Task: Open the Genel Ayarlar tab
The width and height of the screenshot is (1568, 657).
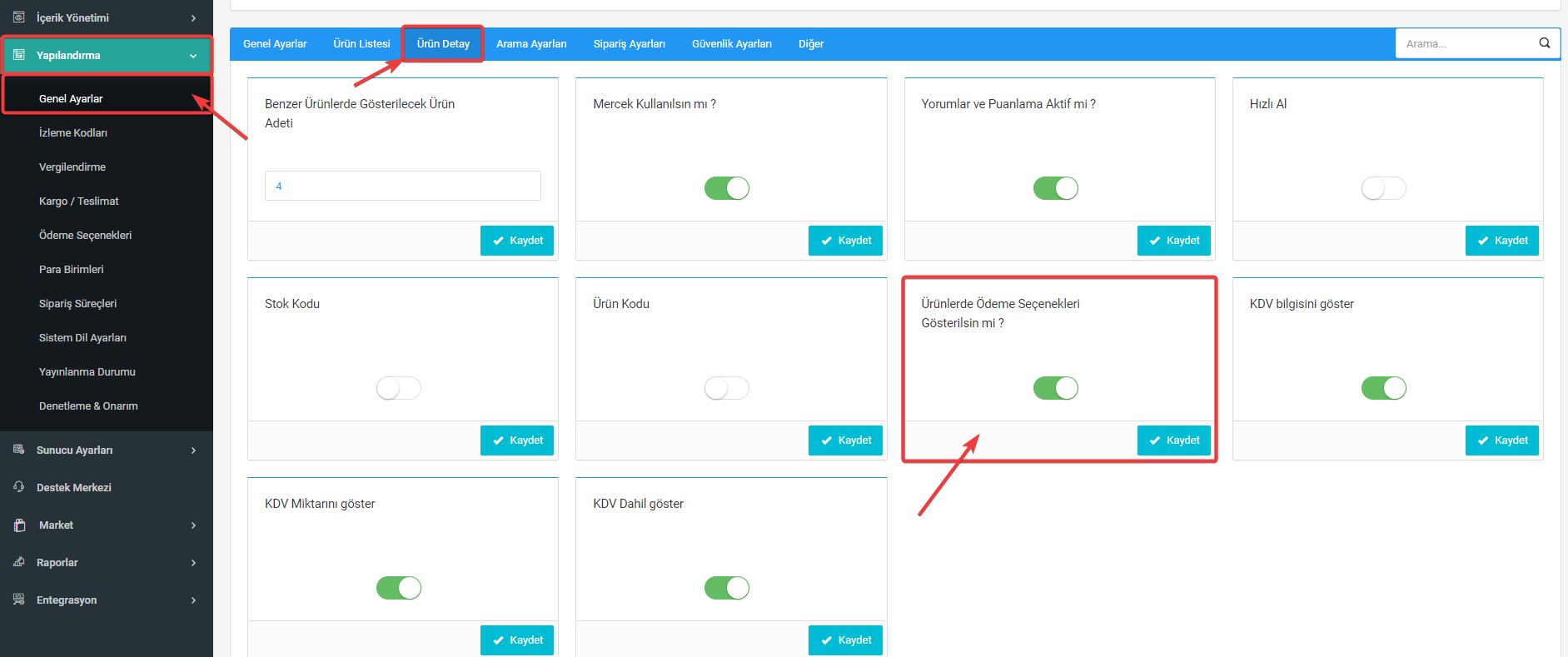Action: coord(275,44)
